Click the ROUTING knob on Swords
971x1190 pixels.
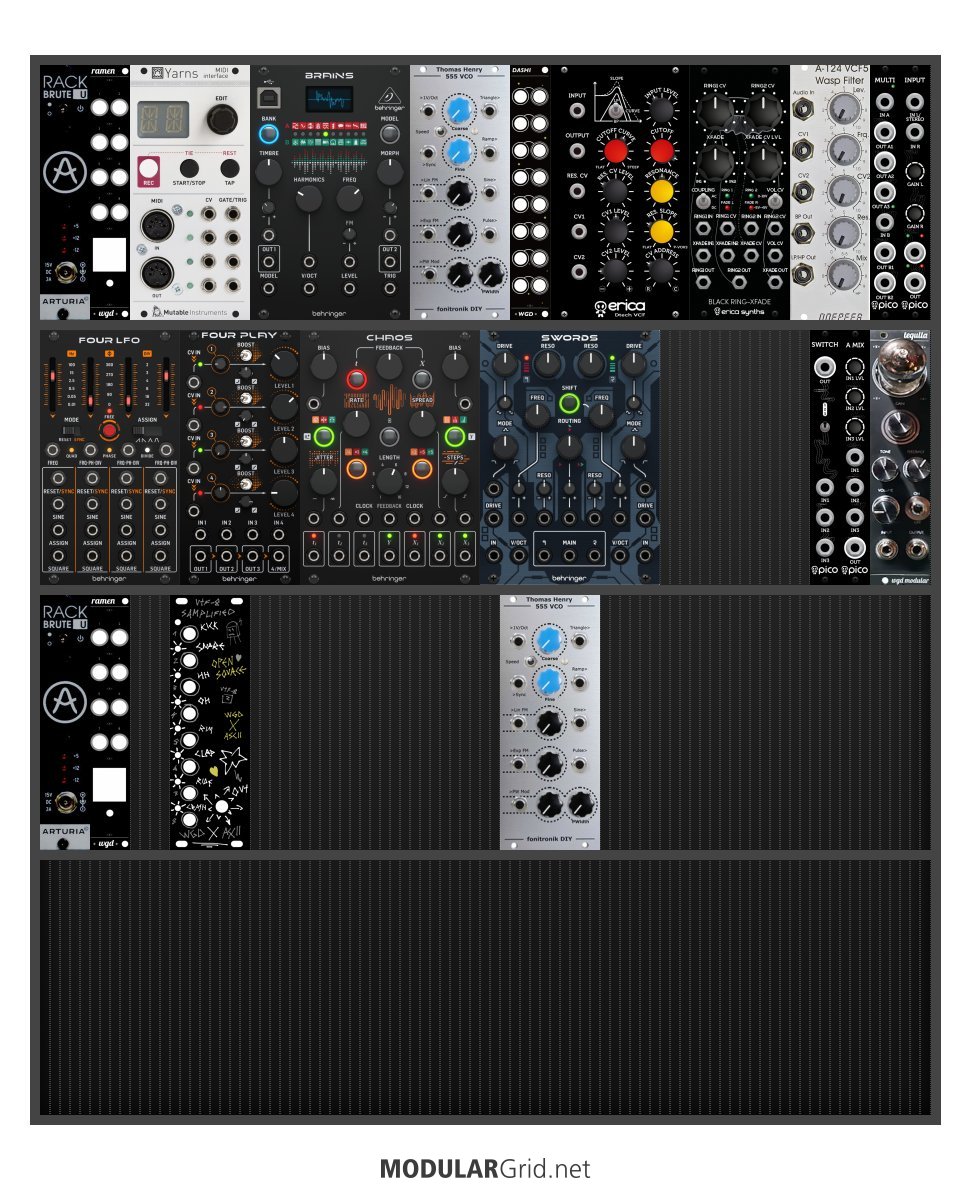569,446
